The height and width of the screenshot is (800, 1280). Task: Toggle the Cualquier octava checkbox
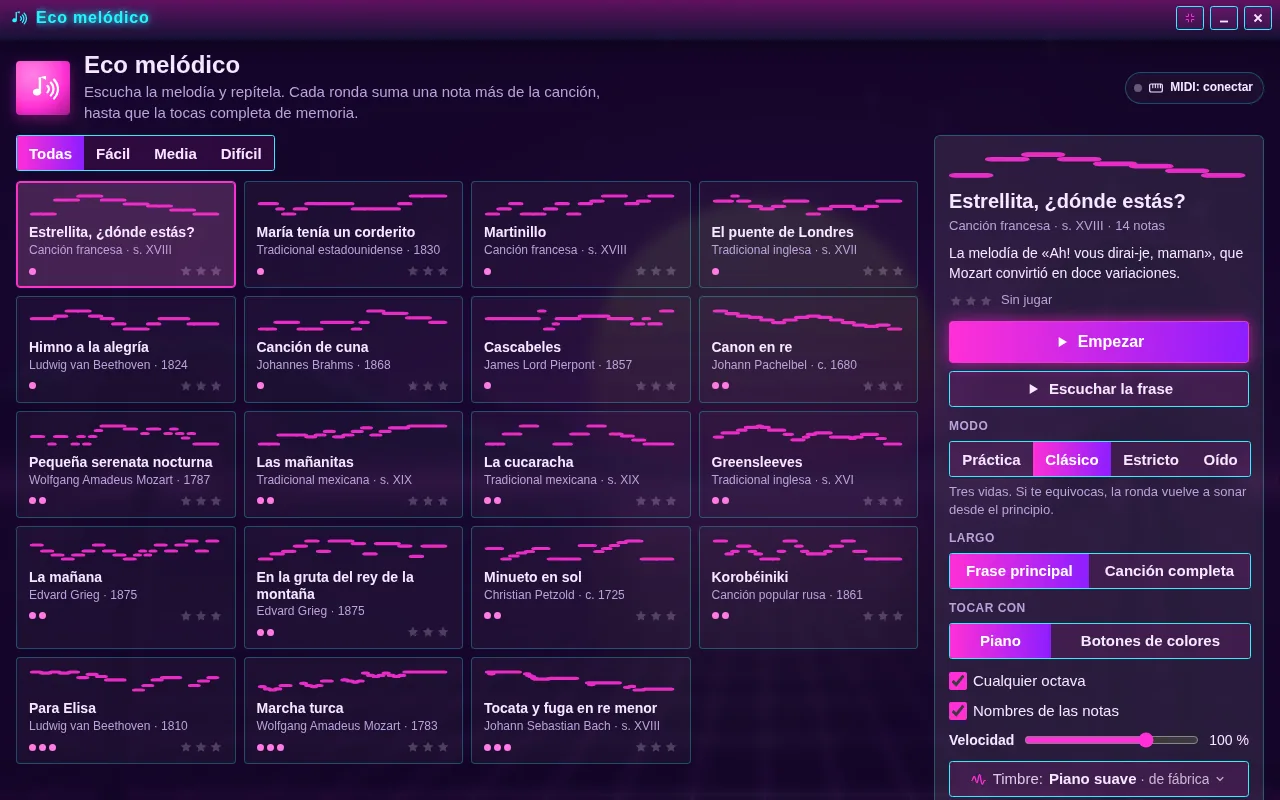[958, 681]
